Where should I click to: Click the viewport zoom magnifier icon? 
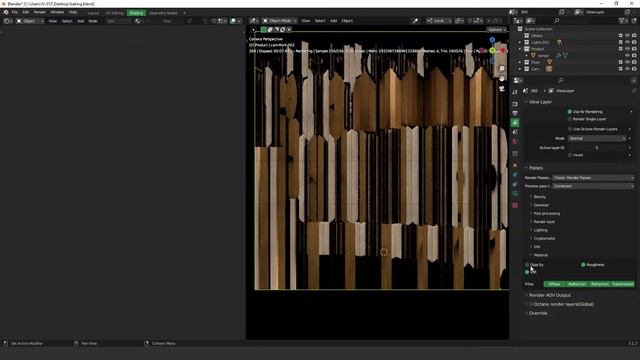pos(502,69)
